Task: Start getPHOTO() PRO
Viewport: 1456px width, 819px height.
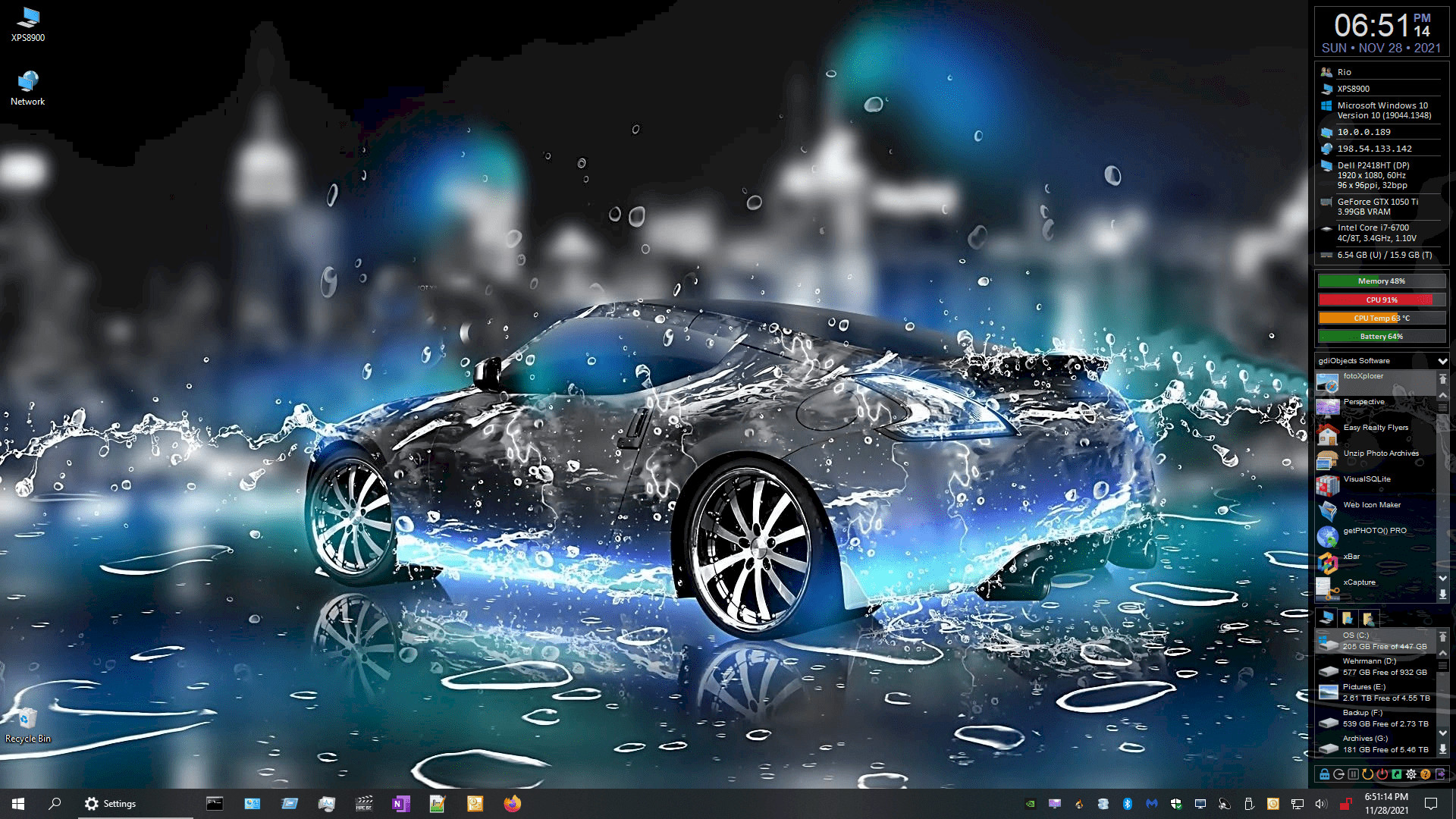Action: pyautogui.click(x=1374, y=532)
